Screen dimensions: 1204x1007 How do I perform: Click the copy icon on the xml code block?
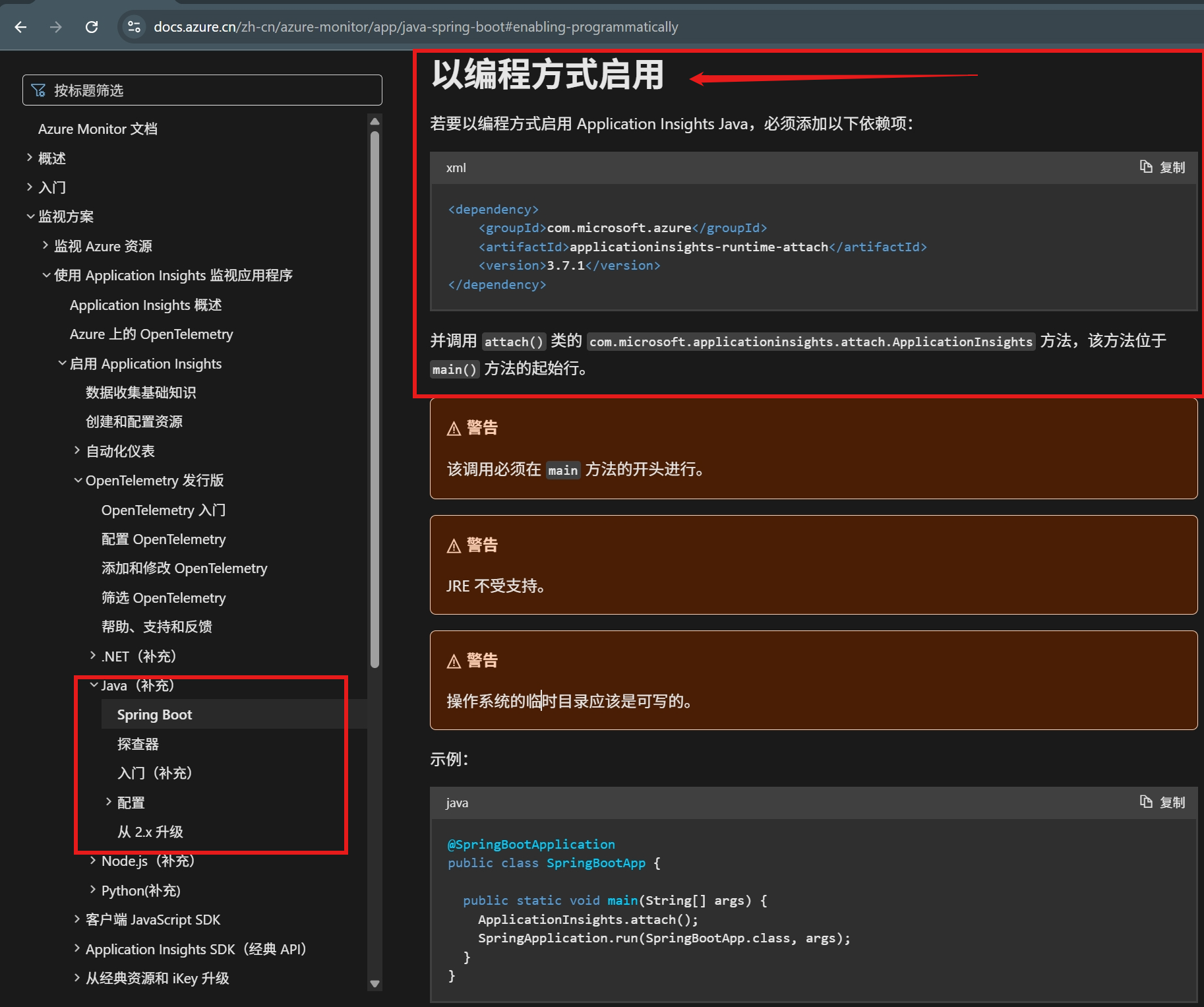1145,167
